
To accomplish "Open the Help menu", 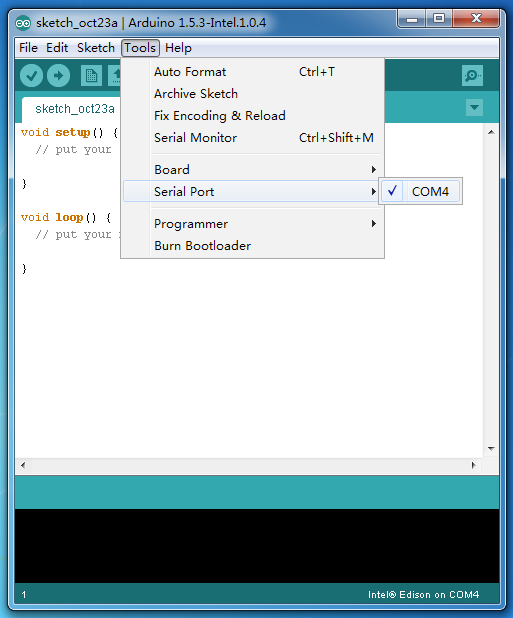I will coord(178,48).
